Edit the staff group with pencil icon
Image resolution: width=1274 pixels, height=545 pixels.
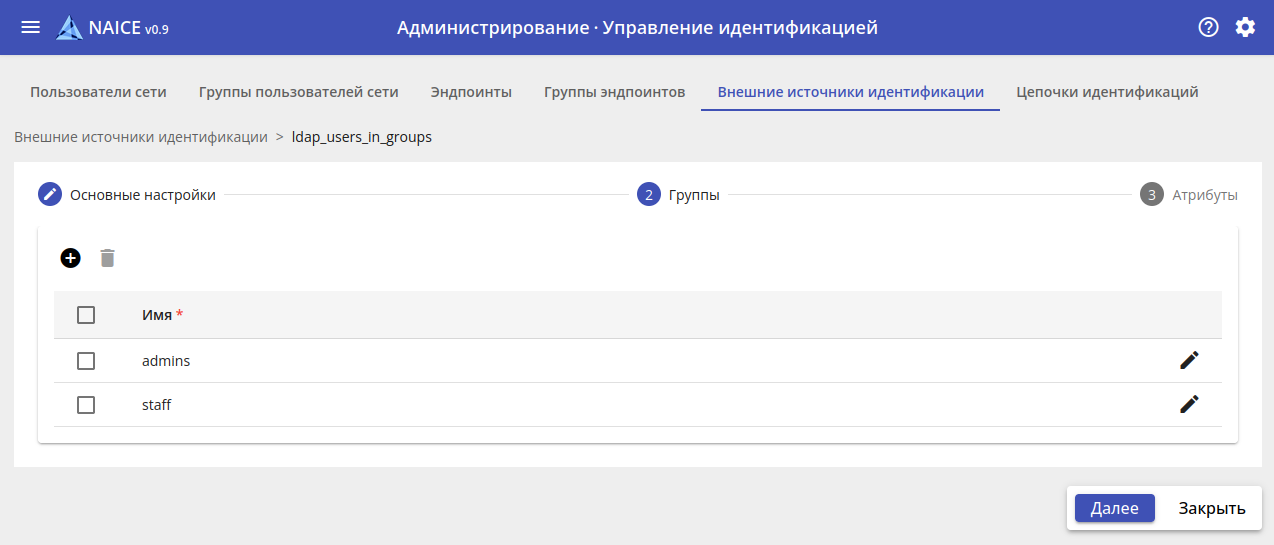tap(1189, 404)
